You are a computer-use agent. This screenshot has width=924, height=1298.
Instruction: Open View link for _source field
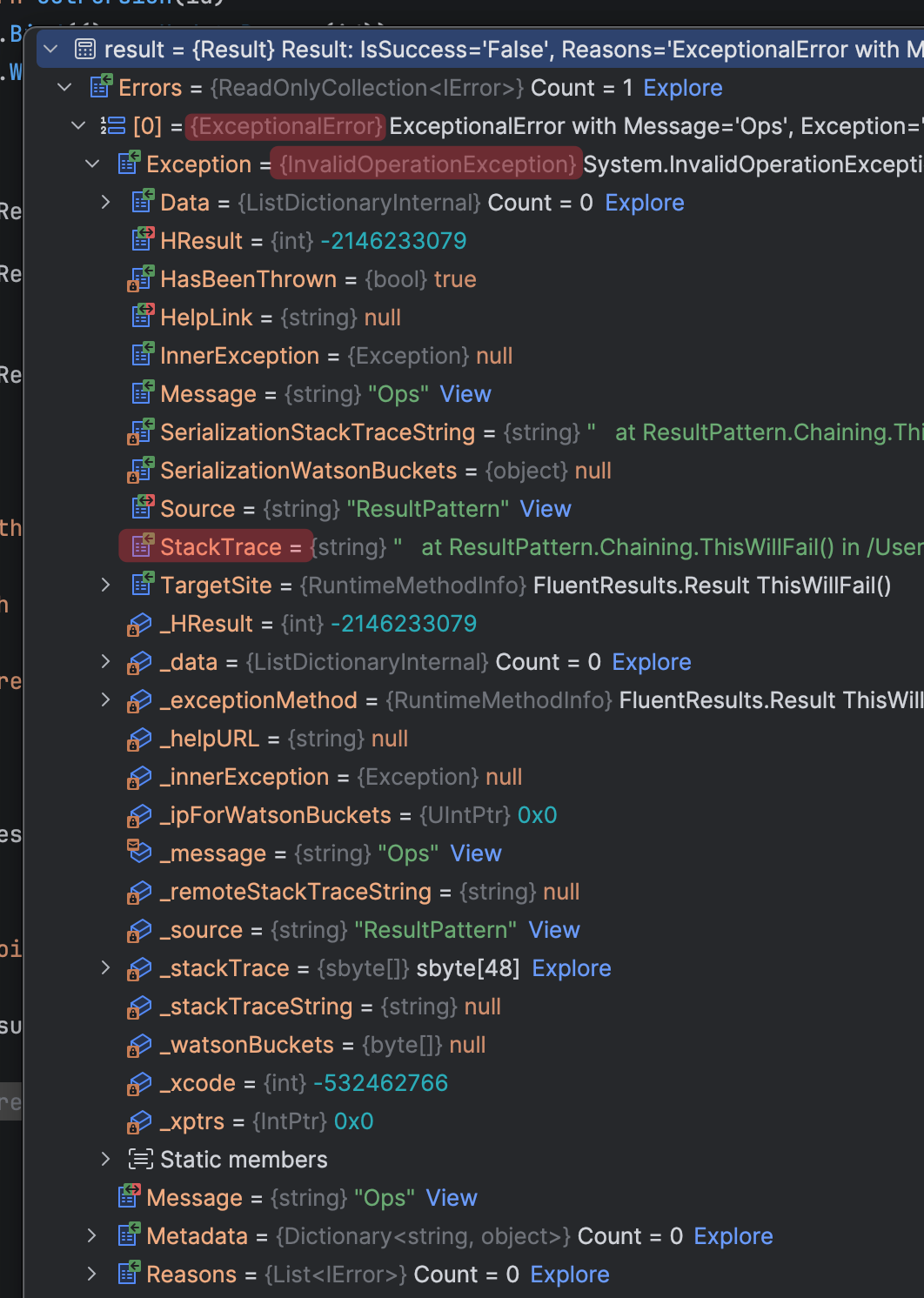pyautogui.click(x=553, y=930)
